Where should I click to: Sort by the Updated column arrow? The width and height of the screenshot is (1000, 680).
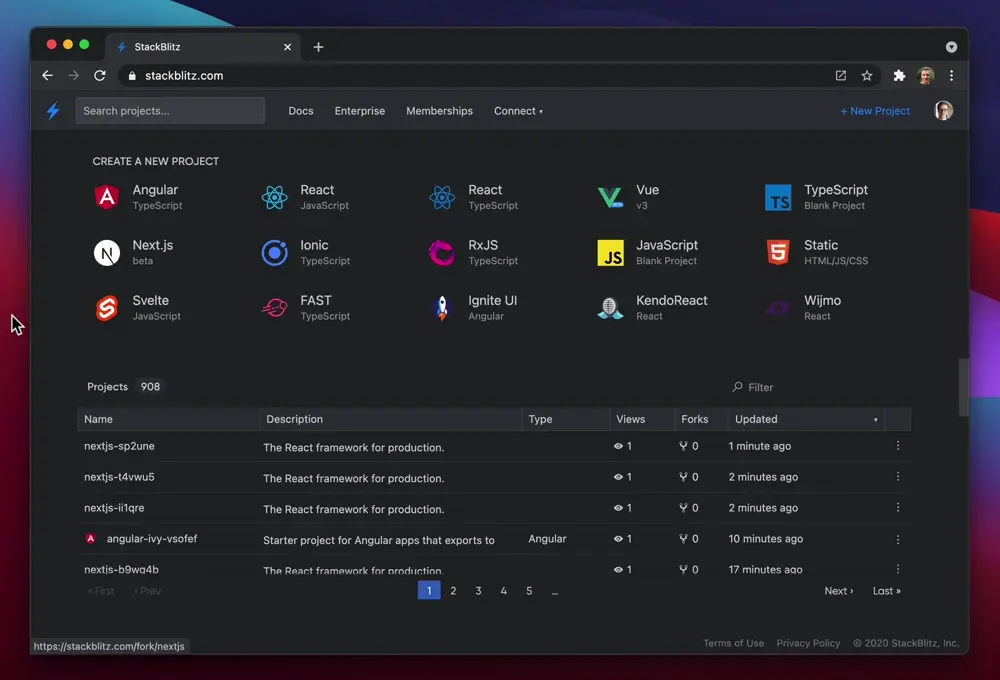(876, 420)
